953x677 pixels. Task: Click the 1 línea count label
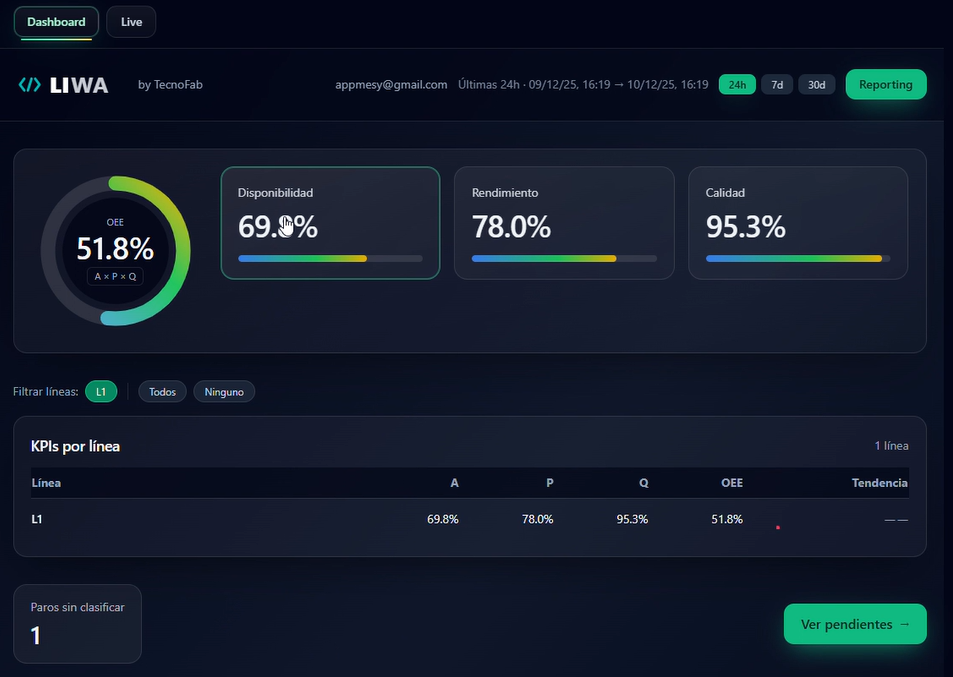coord(891,446)
